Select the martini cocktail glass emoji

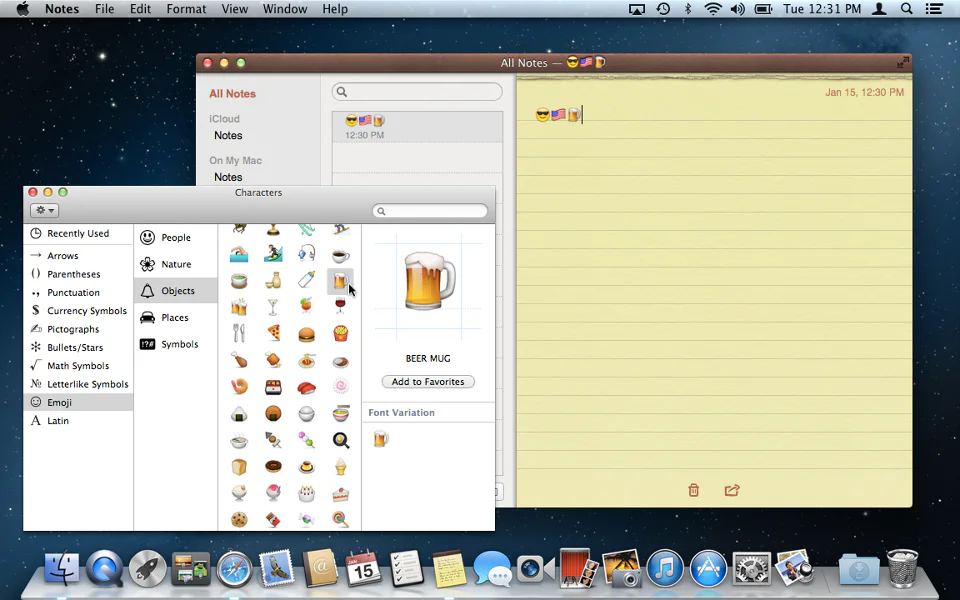click(273, 307)
